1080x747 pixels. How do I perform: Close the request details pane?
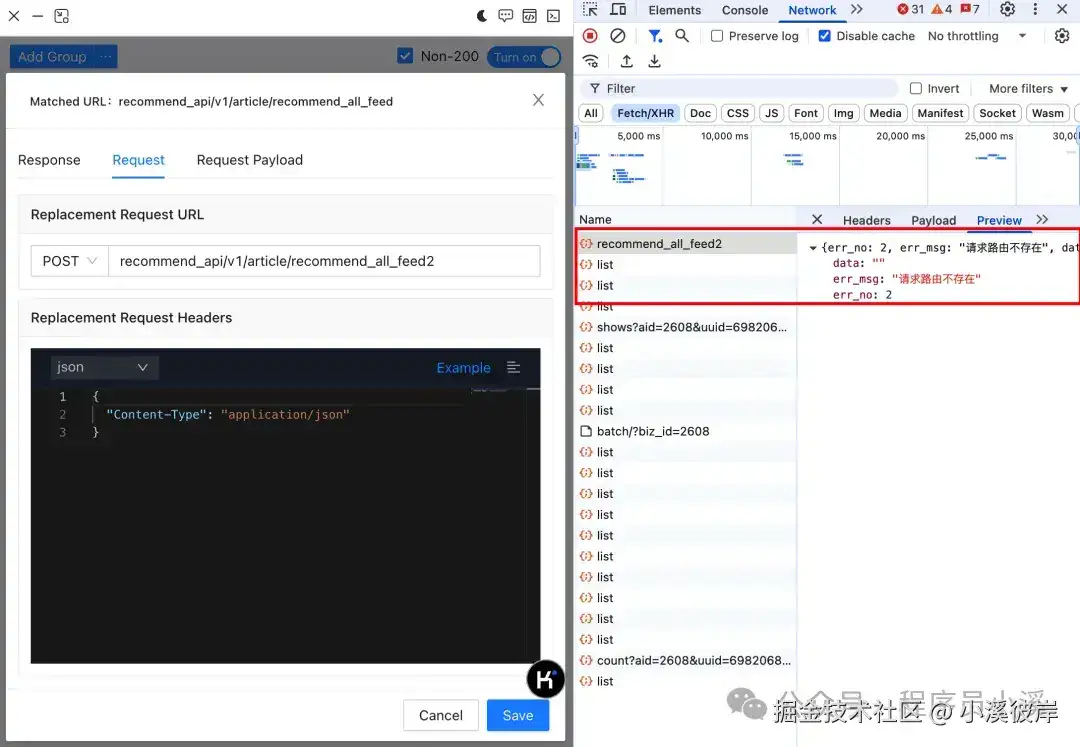coord(817,219)
